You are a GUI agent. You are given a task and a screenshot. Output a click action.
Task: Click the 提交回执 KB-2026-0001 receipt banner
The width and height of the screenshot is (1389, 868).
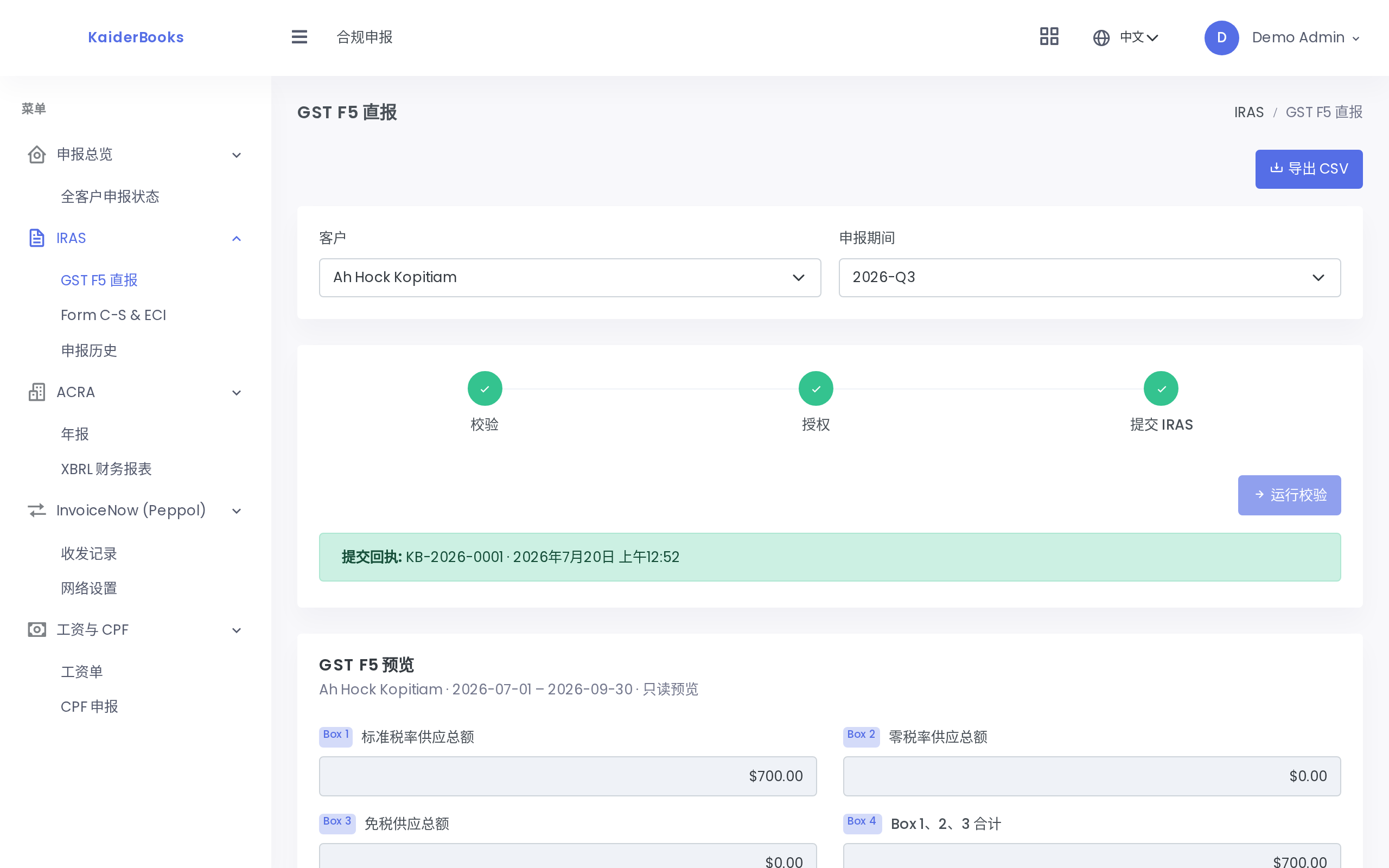click(x=830, y=557)
